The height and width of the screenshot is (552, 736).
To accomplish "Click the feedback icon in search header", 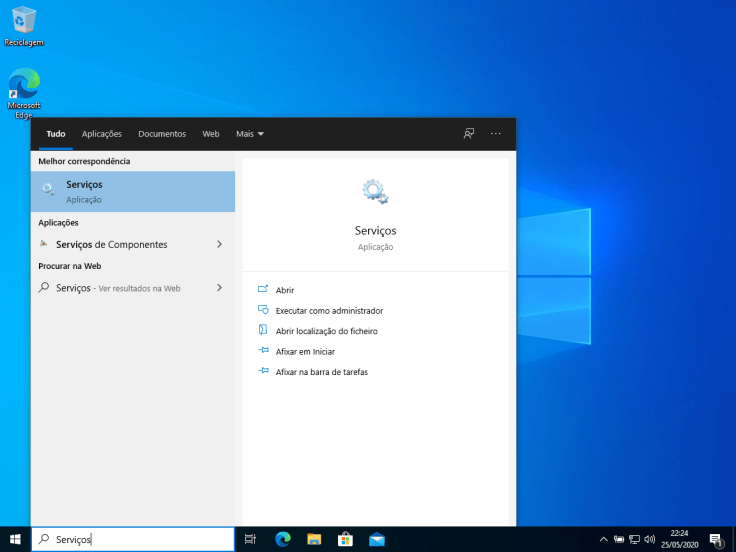I will [468, 134].
